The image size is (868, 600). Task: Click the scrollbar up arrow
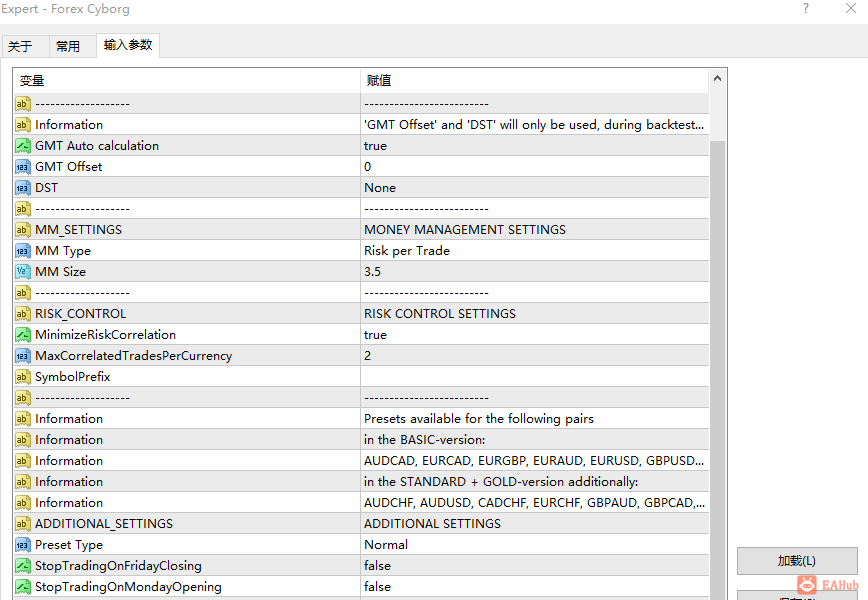717,79
